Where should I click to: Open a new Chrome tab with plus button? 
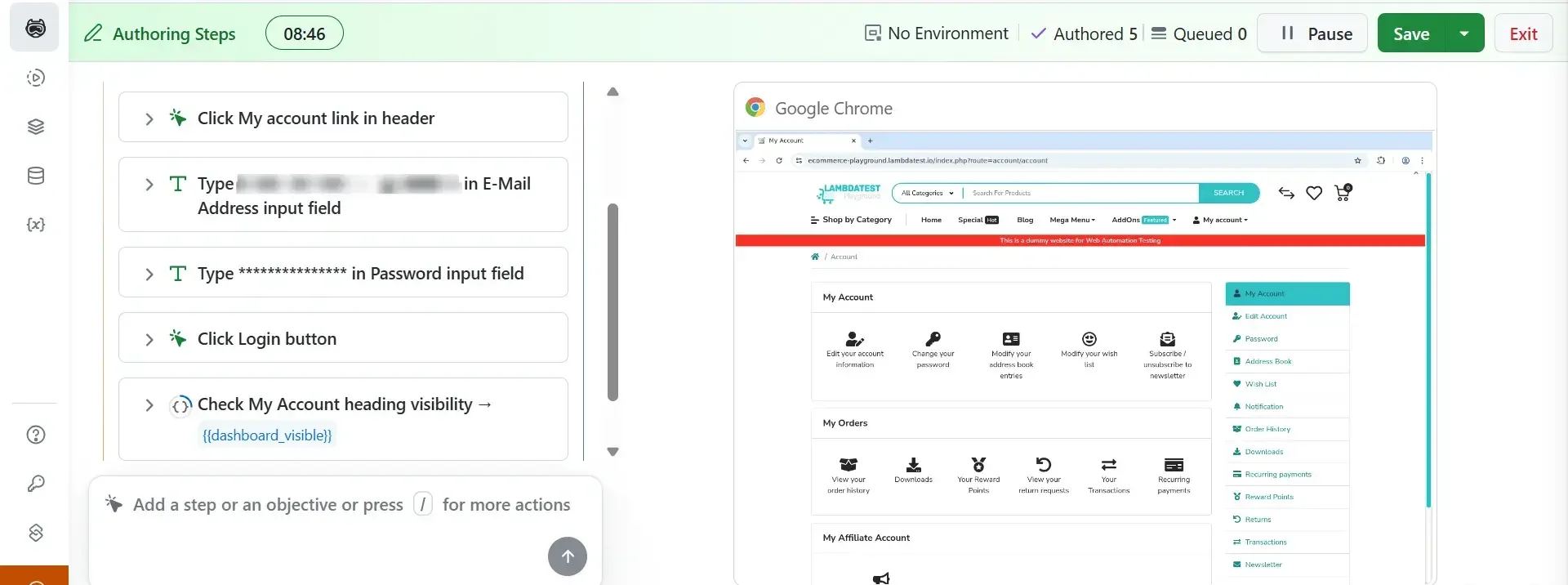pyautogui.click(x=871, y=141)
